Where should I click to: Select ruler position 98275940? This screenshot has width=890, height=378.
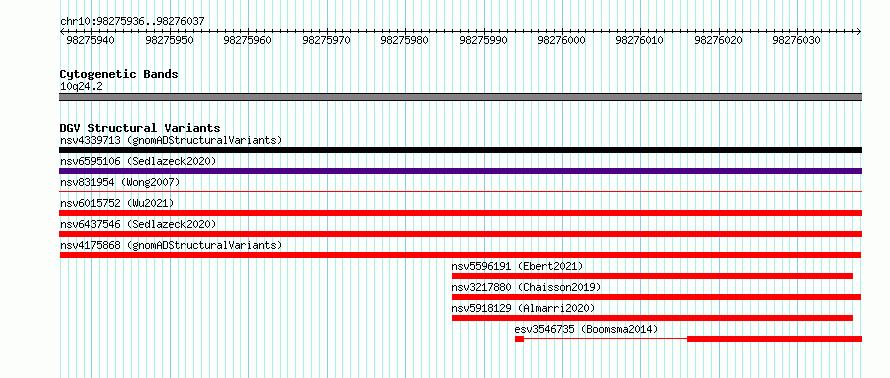tap(90, 40)
